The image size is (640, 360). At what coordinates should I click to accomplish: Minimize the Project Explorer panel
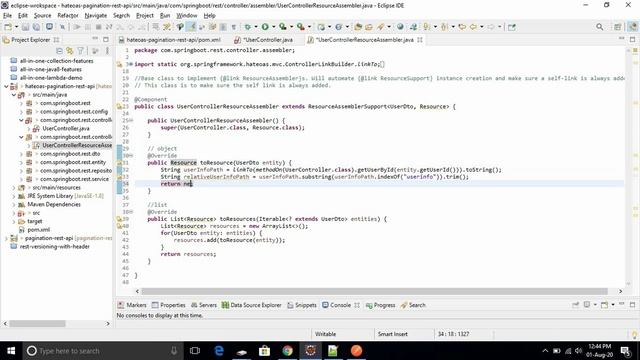[x=95, y=40]
